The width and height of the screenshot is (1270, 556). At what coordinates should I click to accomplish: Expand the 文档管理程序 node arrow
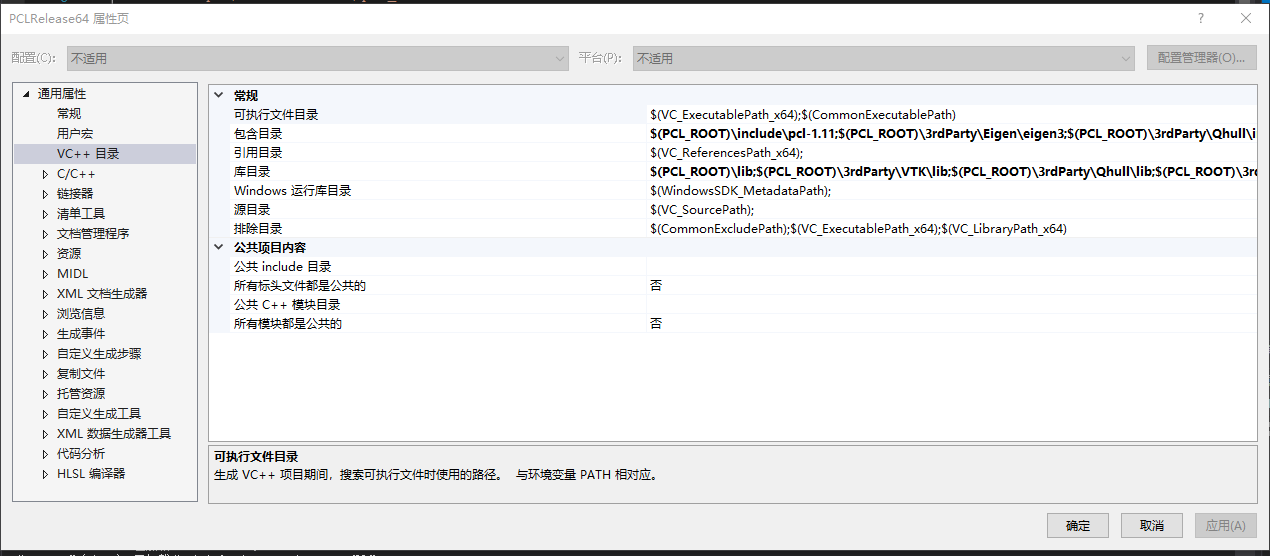[x=45, y=234]
